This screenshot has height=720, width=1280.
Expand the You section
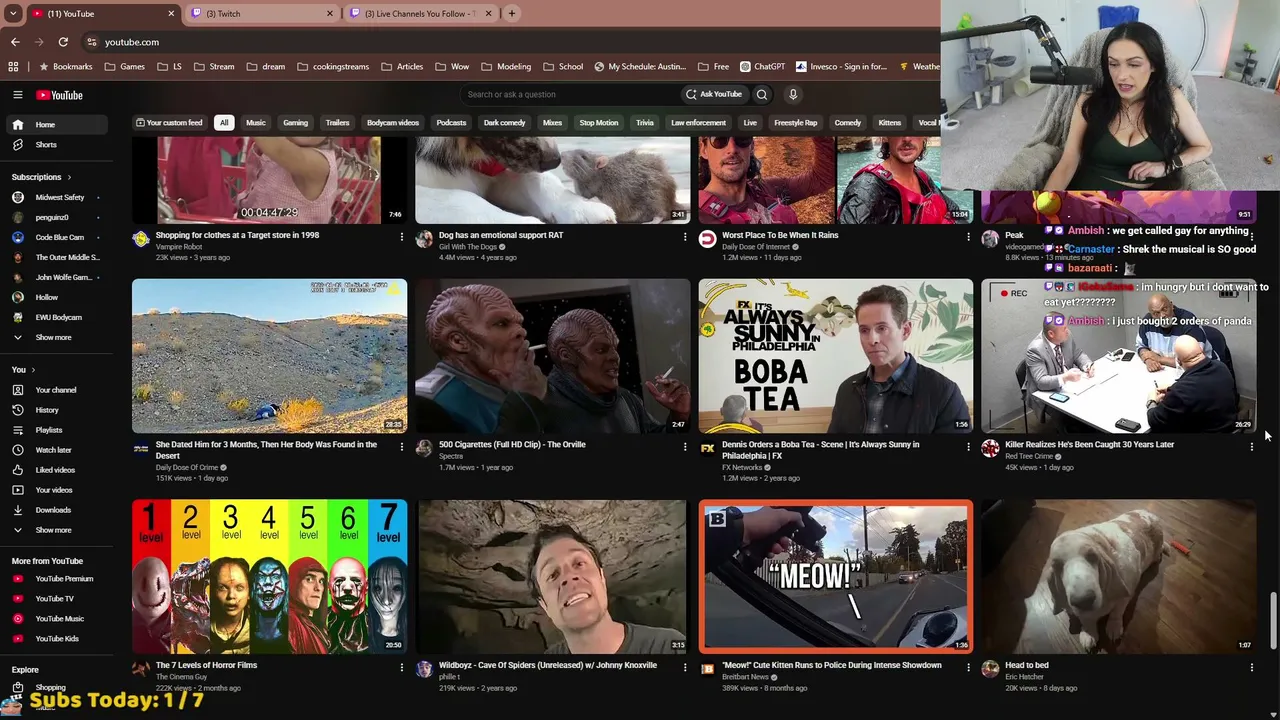pyautogui.click(x=23, y=370)
